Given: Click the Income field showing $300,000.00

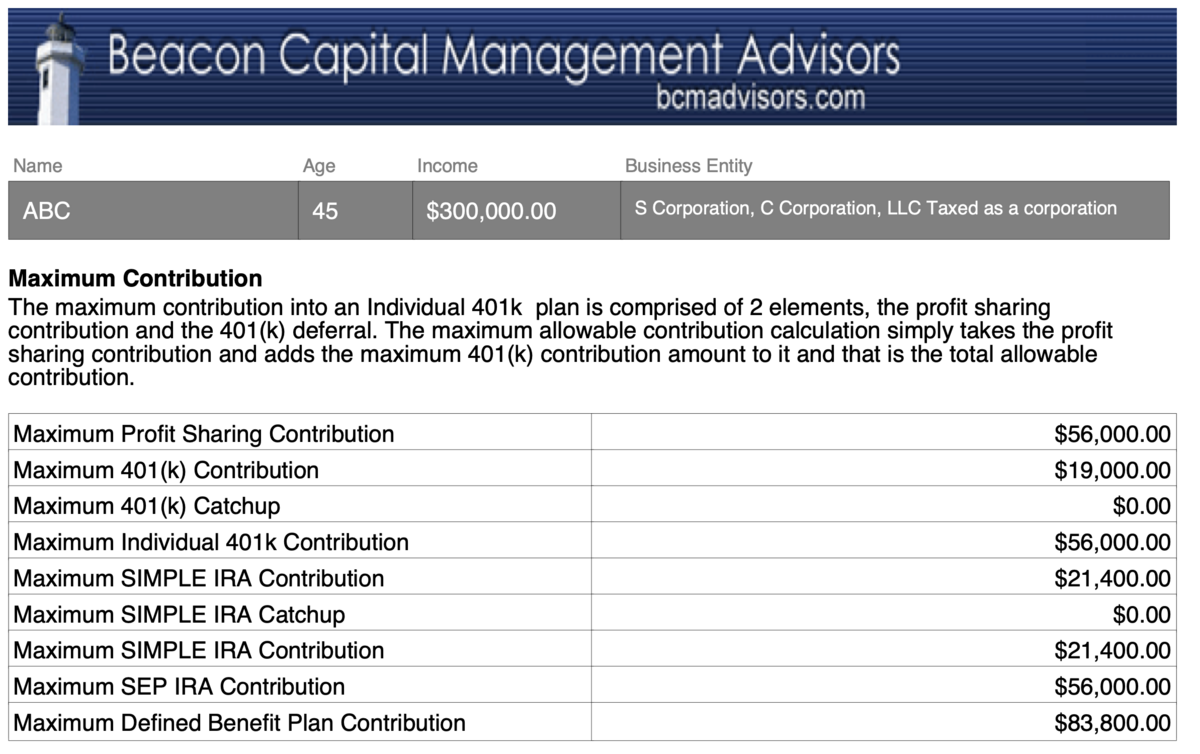Looking at the screenshot, I should (x=515, y=211).
